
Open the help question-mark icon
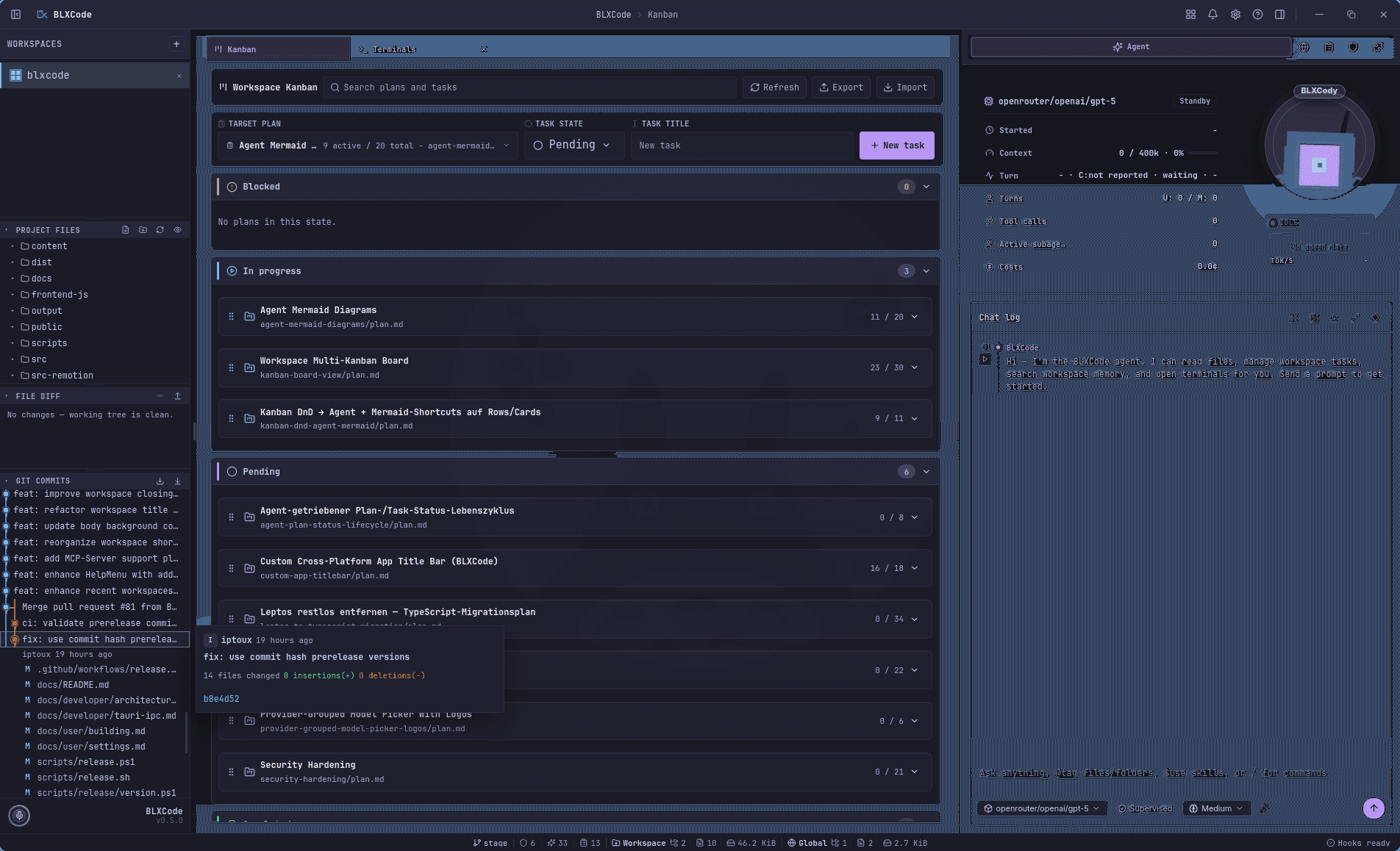(x=1257, y=14)
